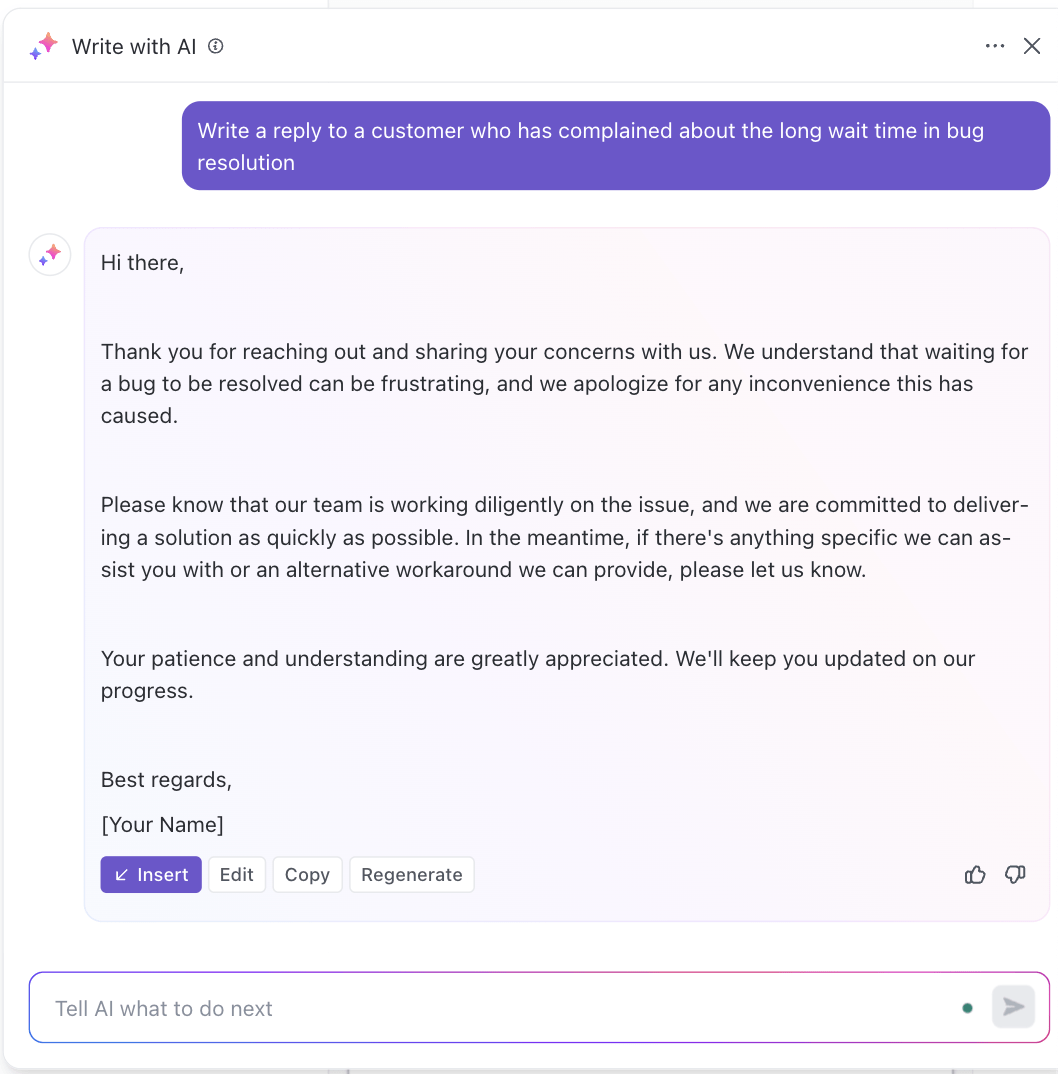Give the response a thumbs up
Screen dimensions: 1058x1074
(975, 874)
